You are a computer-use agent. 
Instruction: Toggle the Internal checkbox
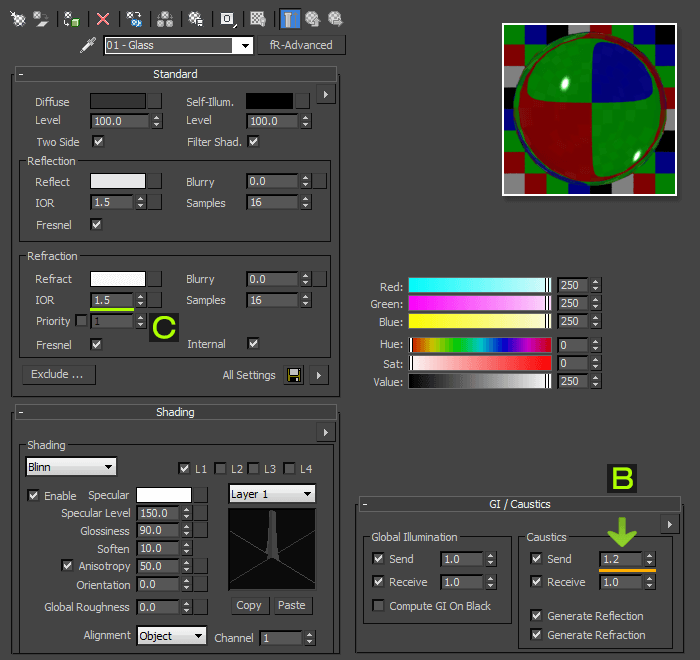[253, 343]
